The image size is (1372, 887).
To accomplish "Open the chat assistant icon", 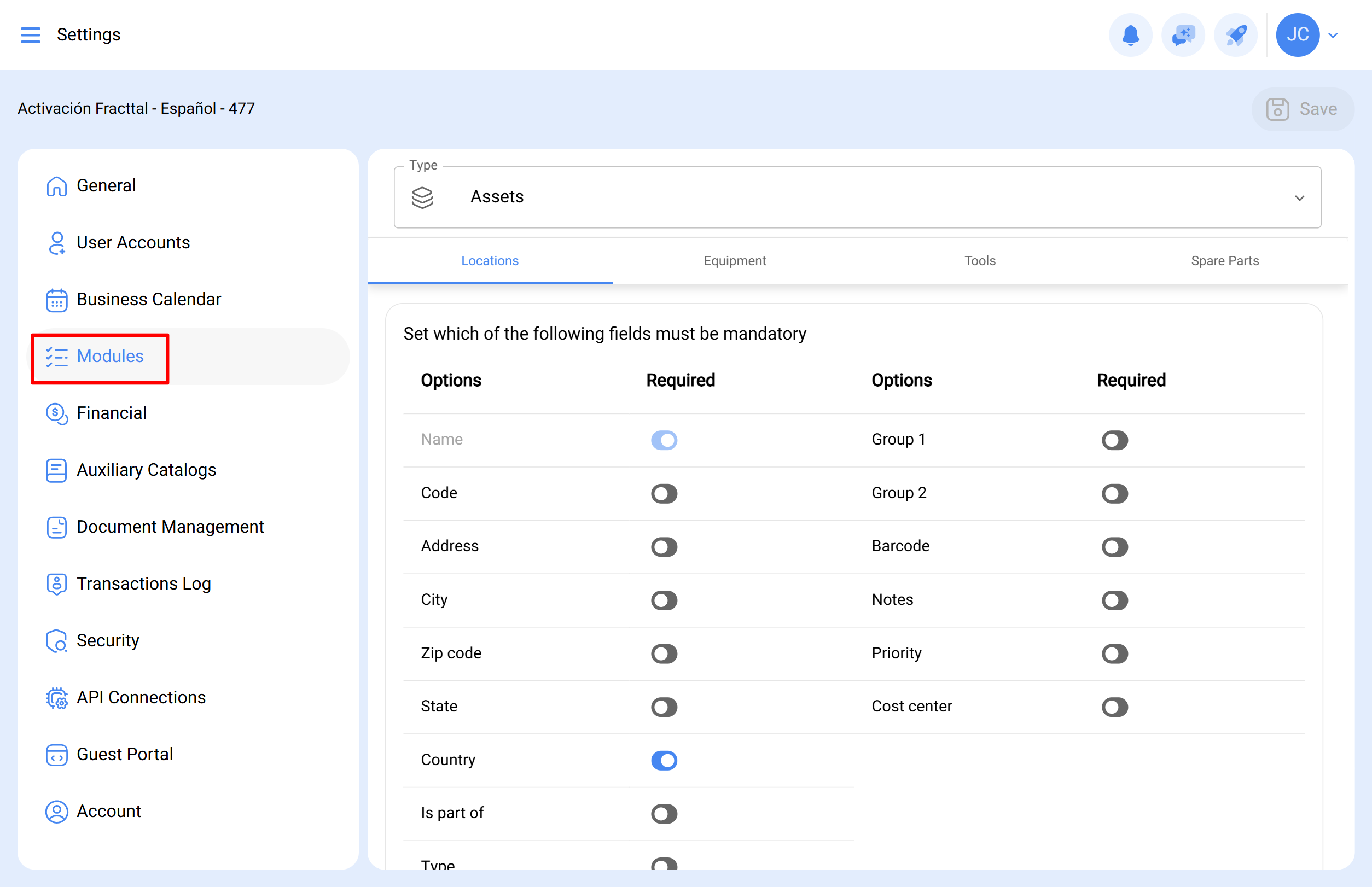I will [x=1183, y=34].
